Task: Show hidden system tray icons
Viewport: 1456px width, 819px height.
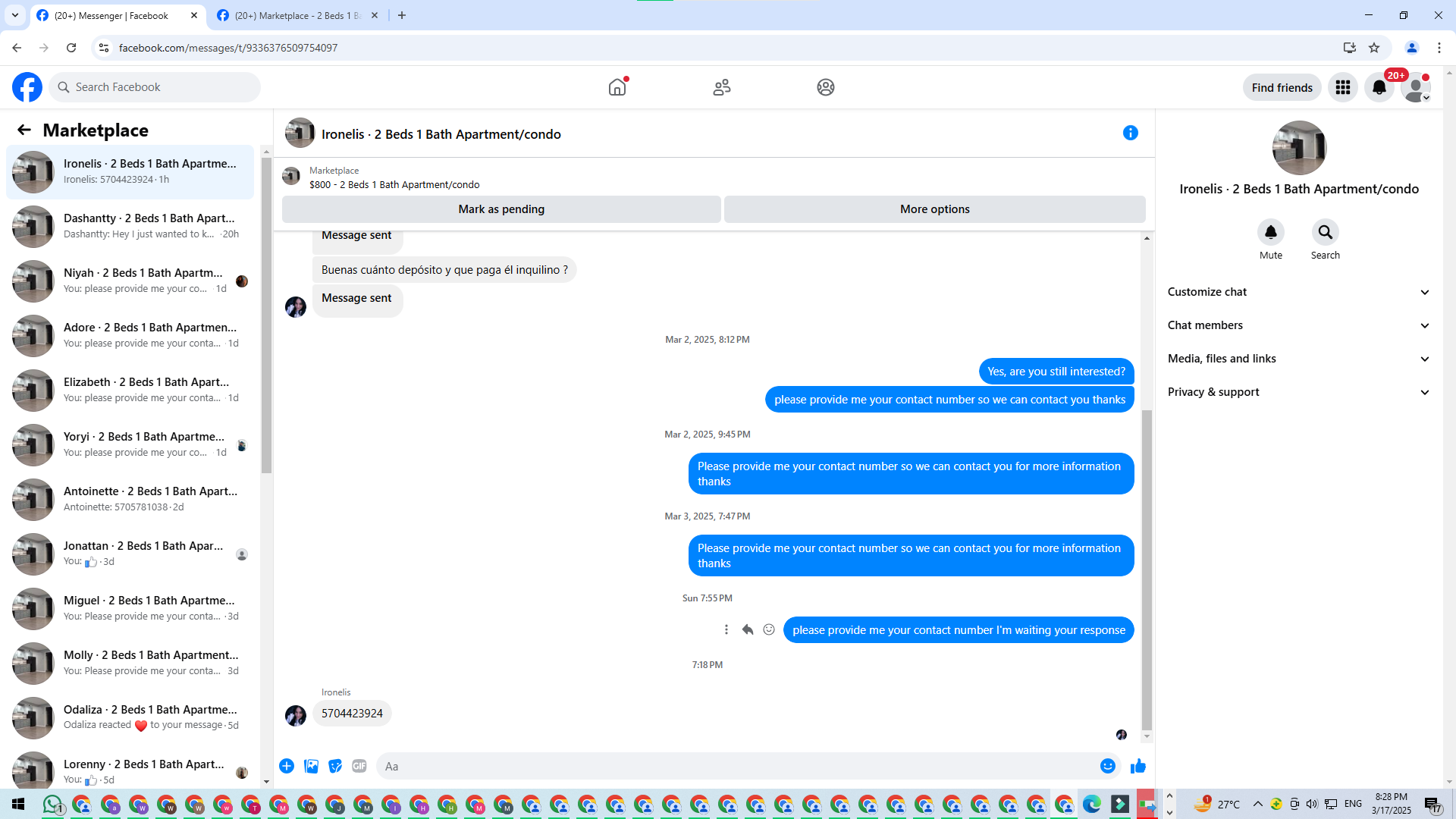Action: tap(1257, 804)
